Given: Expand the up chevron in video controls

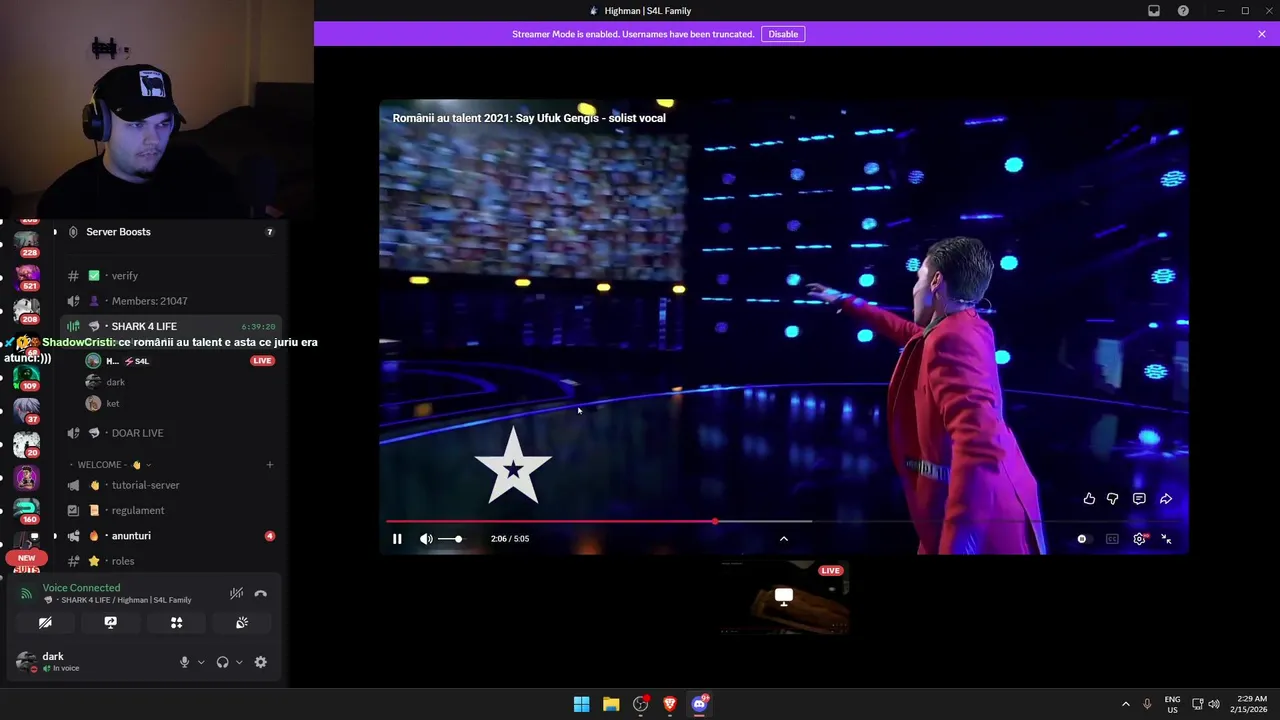Looking at the screenshot, I should coord(784,539).
